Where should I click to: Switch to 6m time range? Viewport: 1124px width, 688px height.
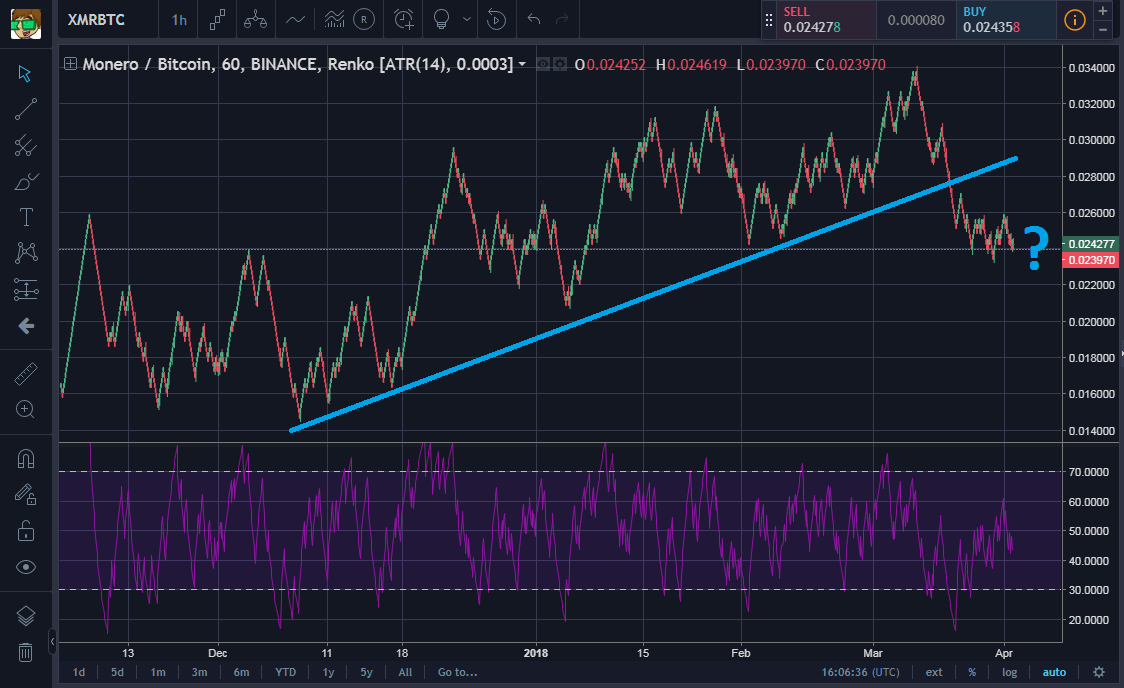(x=242, y=672)
